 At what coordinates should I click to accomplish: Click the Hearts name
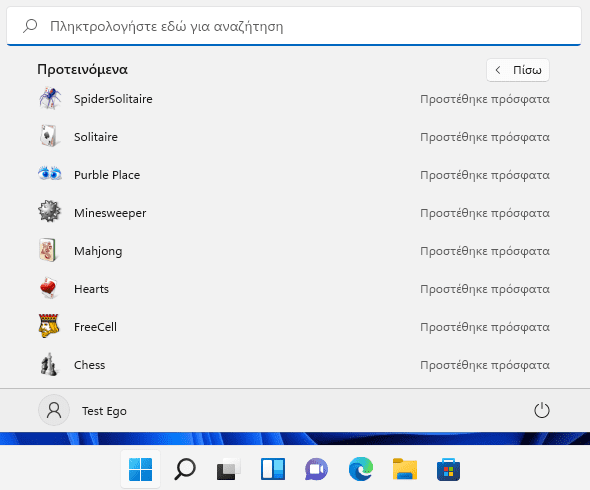[x=91, y=289]
